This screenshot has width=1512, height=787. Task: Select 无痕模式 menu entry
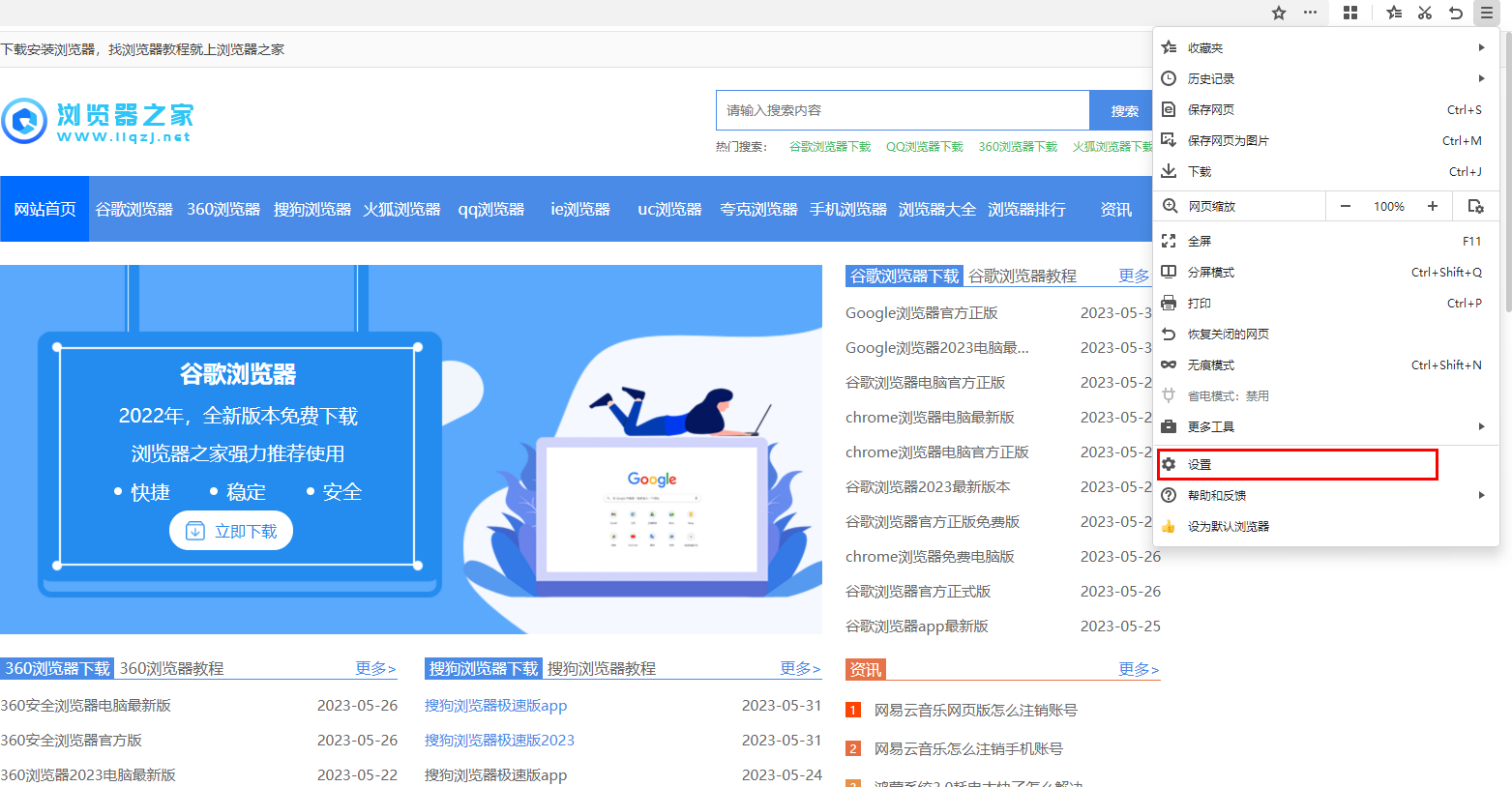pos(1326,364)
